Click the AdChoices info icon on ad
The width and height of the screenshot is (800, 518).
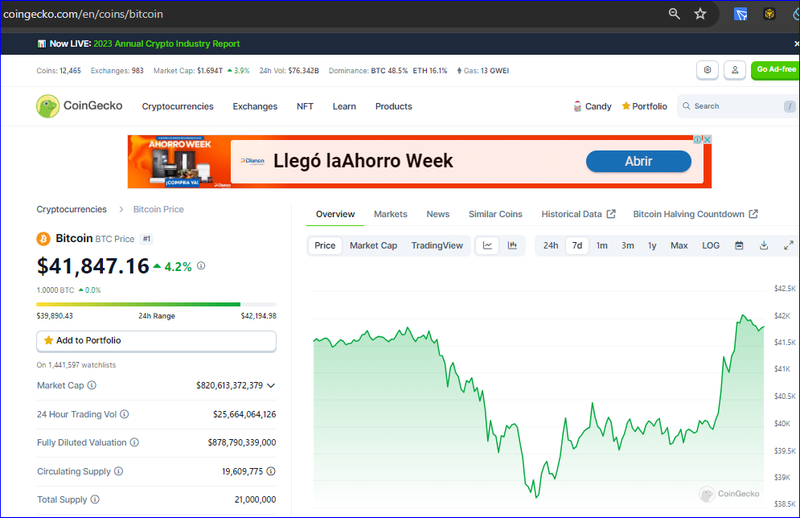[697, 139]
